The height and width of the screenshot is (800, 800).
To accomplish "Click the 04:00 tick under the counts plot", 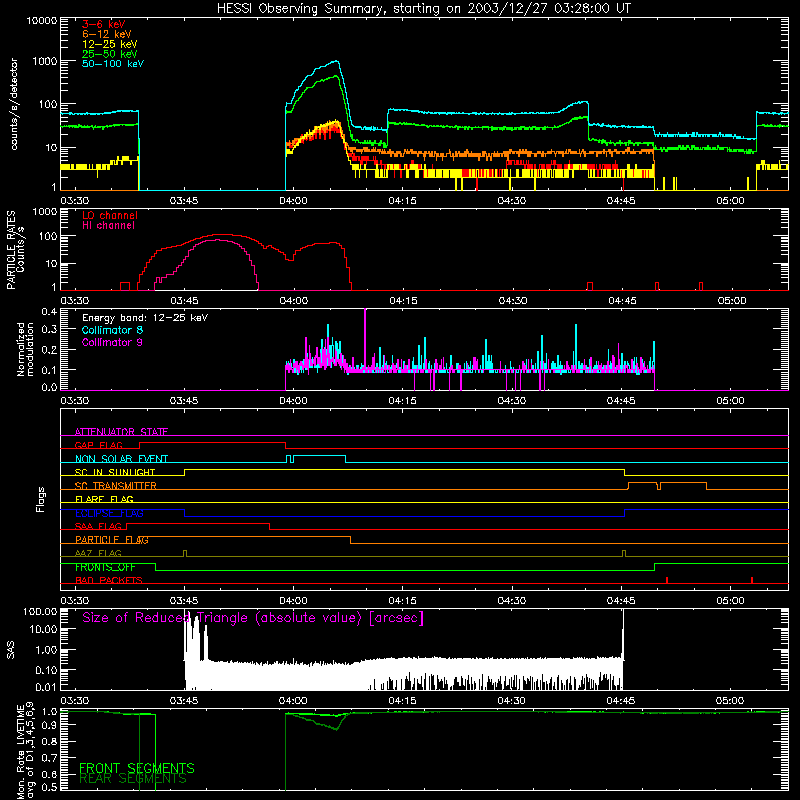I will [x=293, y=201].
